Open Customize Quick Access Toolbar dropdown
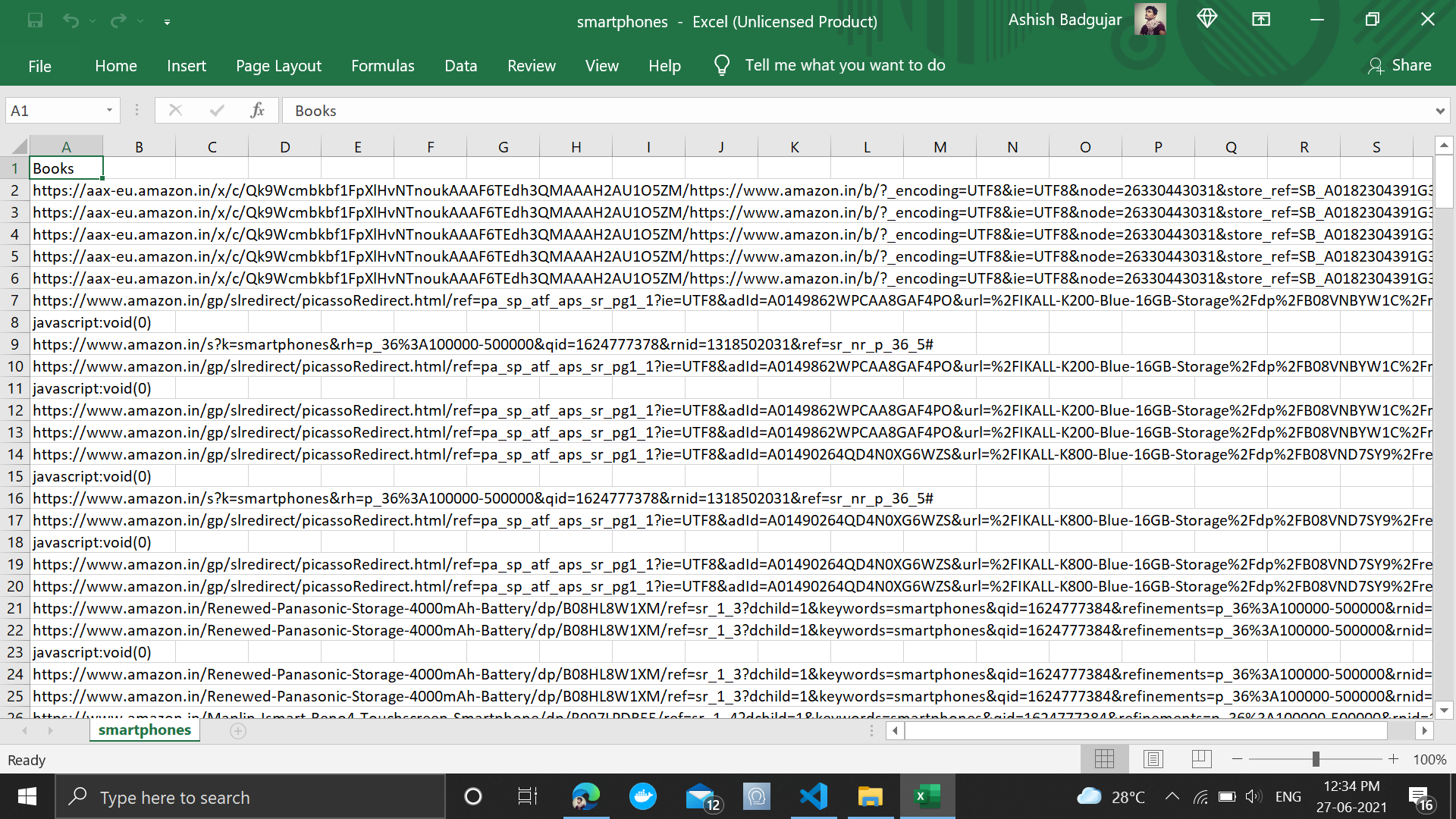 167,22
